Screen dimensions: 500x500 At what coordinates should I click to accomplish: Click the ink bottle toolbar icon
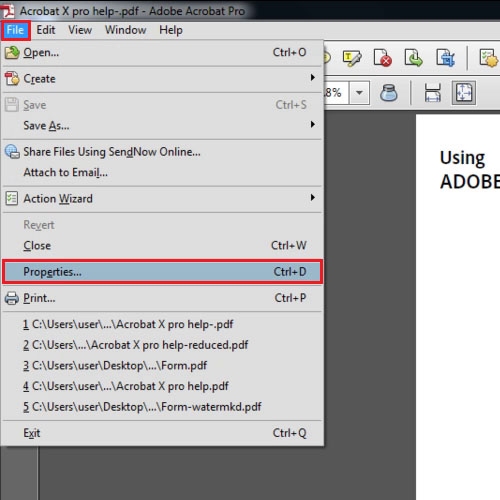(x=389, y=93)
